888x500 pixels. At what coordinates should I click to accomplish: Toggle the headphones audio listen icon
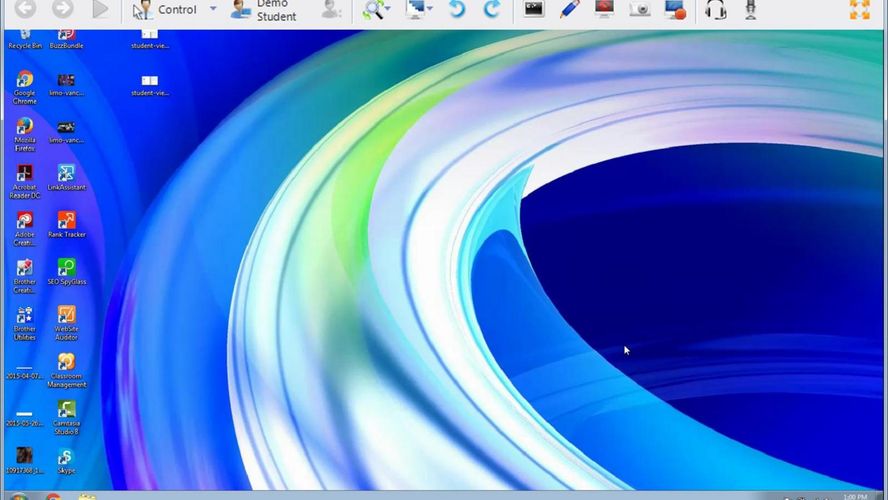coord(716,9)
